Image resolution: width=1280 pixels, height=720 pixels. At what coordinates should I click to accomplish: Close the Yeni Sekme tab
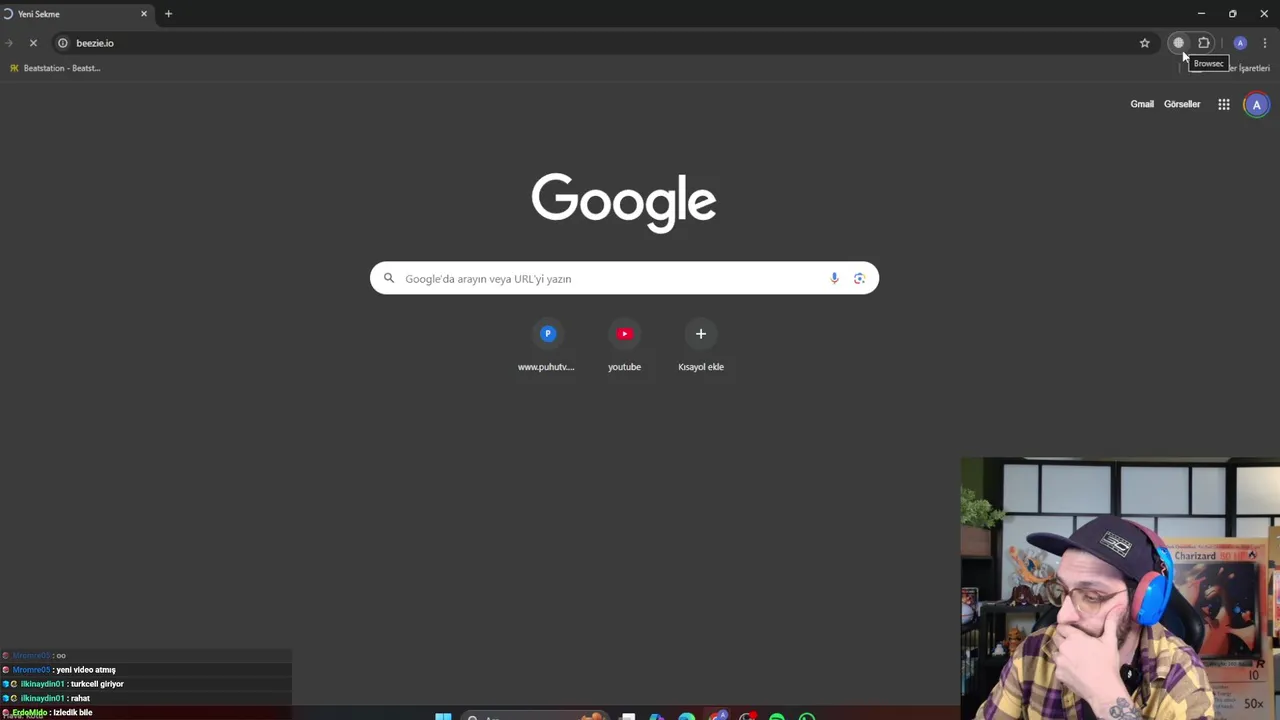tap(144, 14)
